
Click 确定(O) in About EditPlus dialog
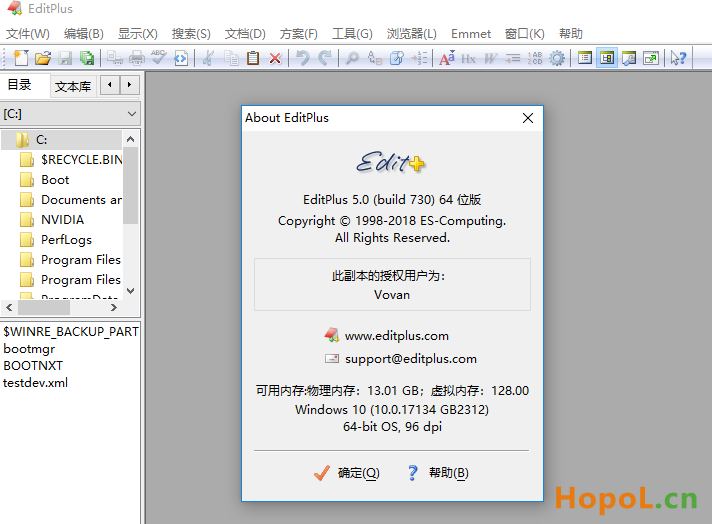point(347,473)
